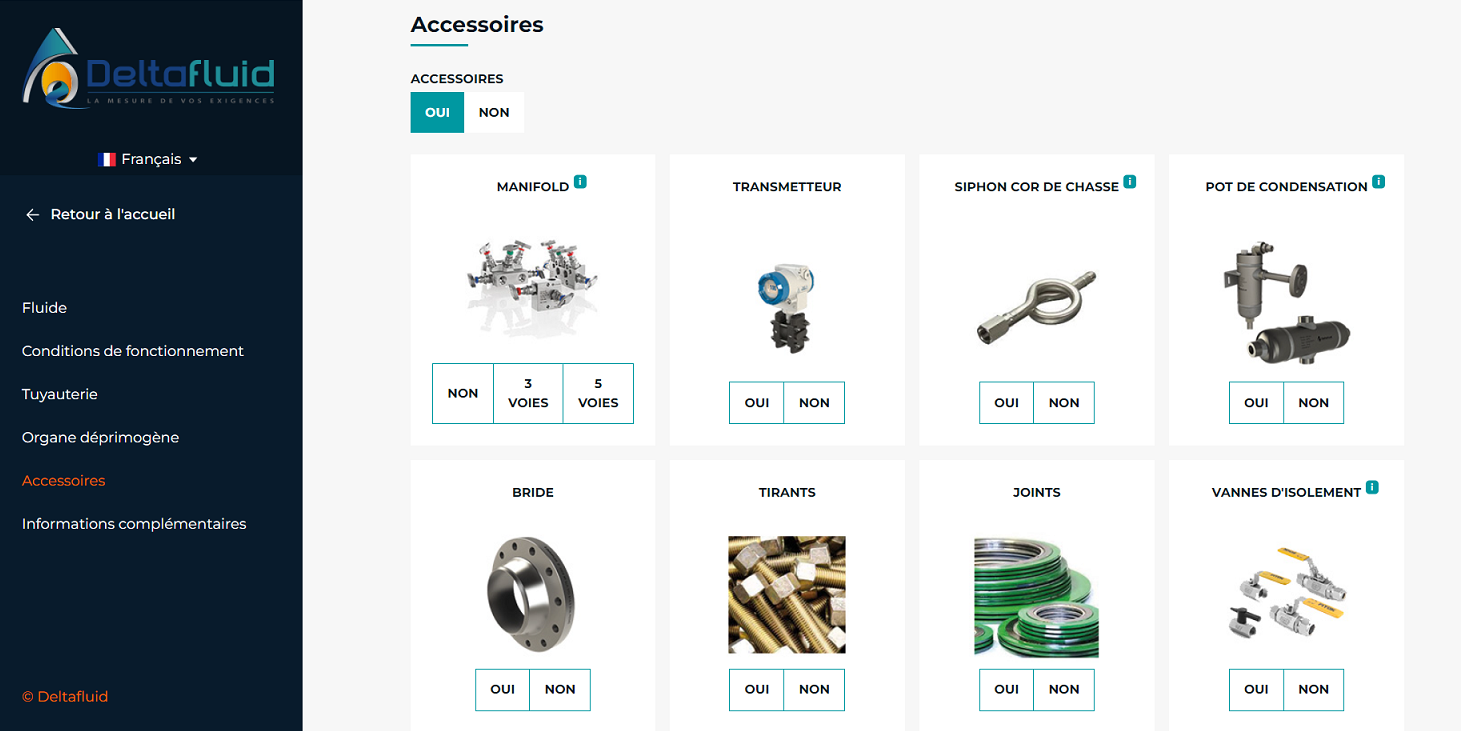Click the © Deltafluid footer link
Image resolution: width=1461 pixels, height=731 pixels.
click(x=65, y=697)
